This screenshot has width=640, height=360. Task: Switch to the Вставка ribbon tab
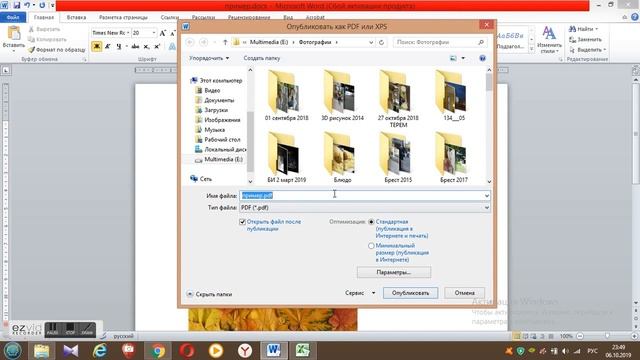[76, 17]
